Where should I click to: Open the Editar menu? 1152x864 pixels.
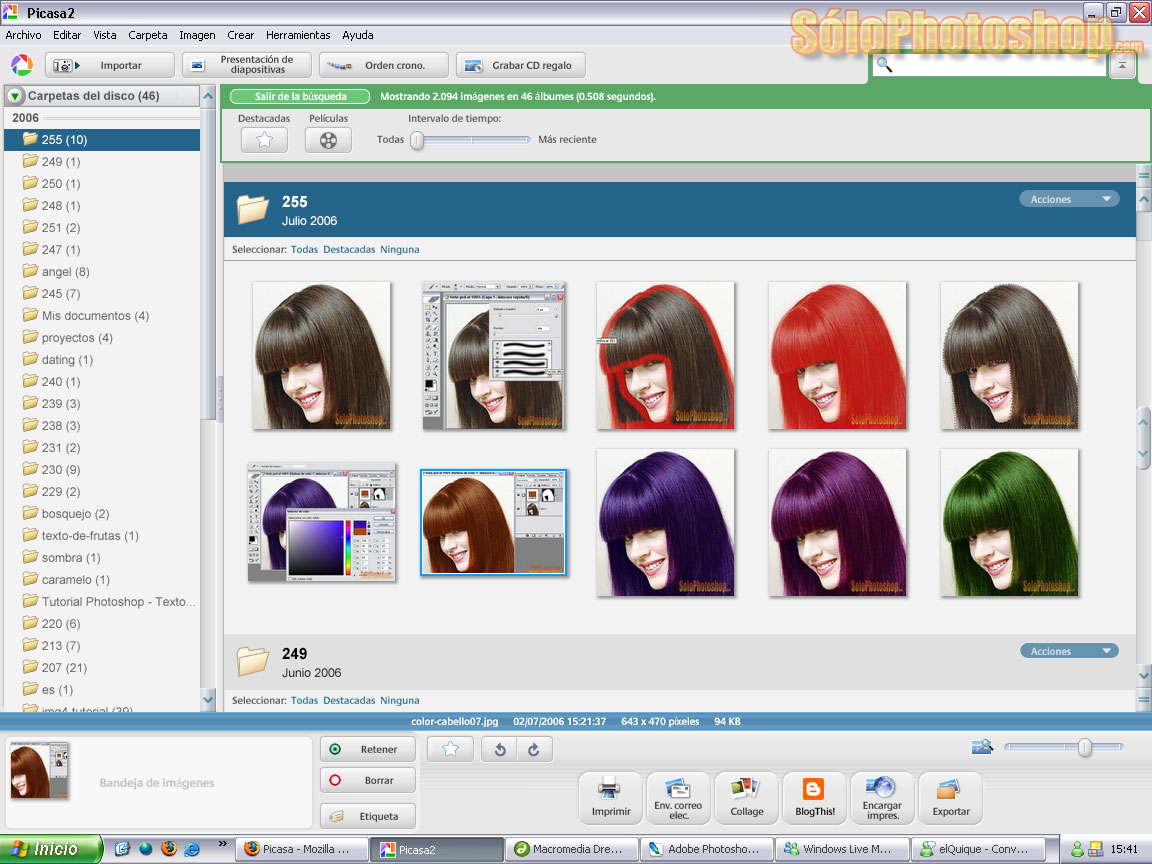pos(67,35)
